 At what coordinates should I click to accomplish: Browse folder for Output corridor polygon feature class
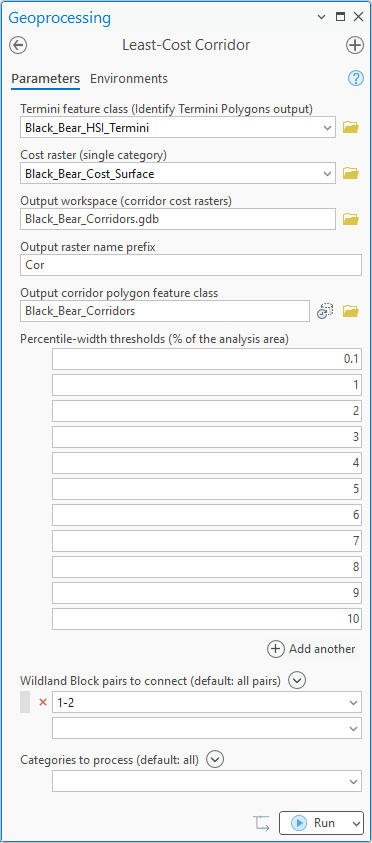click(x=350, y=311)
